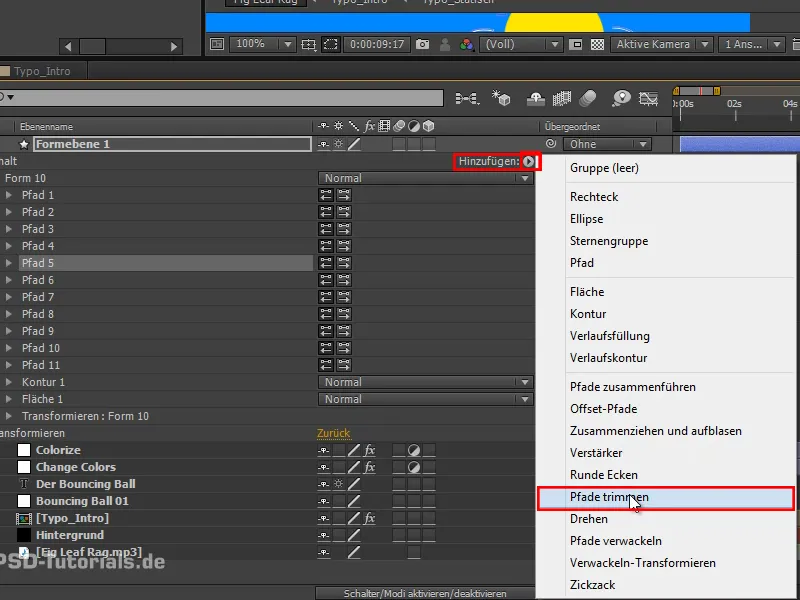
Task: Open the grid and guide options icon
Action: (x=308, y=44)
